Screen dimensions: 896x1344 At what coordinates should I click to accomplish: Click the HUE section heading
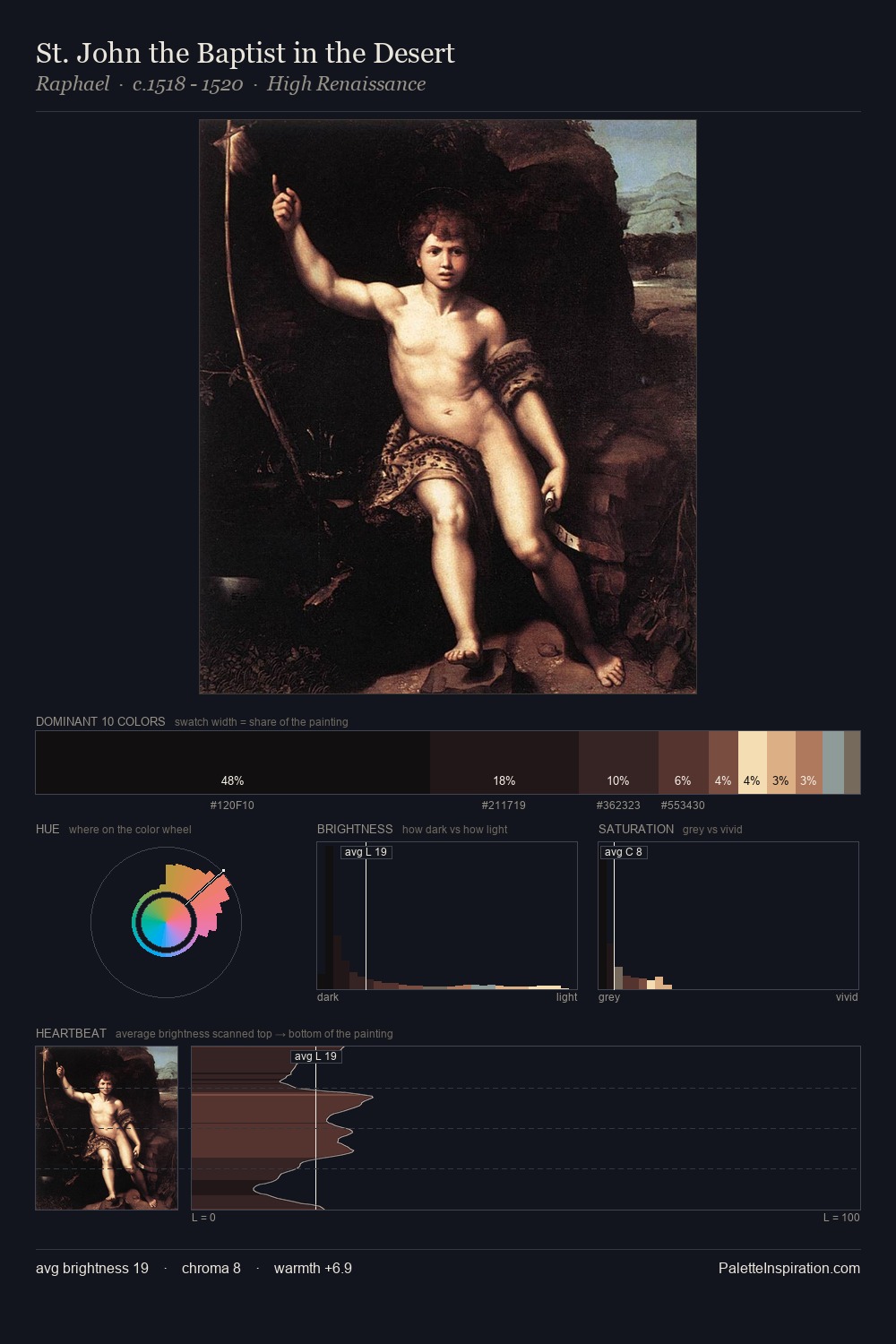(47, 830)
